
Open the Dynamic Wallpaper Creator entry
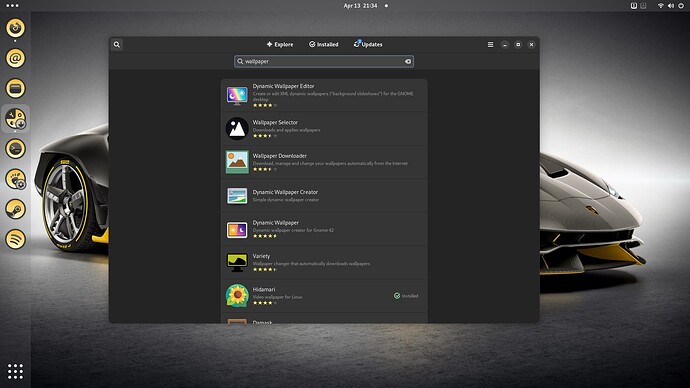pos(324,196)
